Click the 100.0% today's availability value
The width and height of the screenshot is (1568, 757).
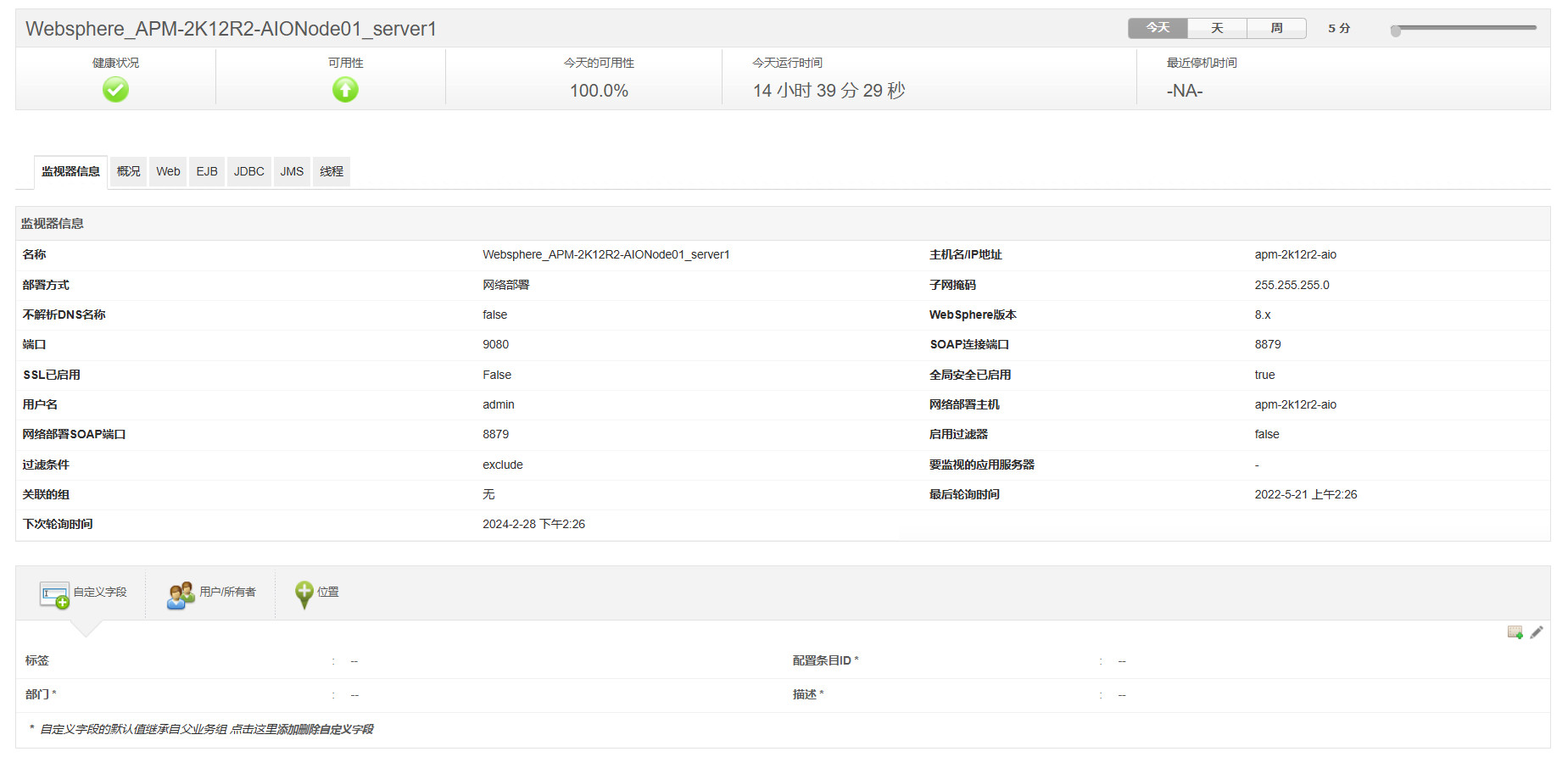599,91
